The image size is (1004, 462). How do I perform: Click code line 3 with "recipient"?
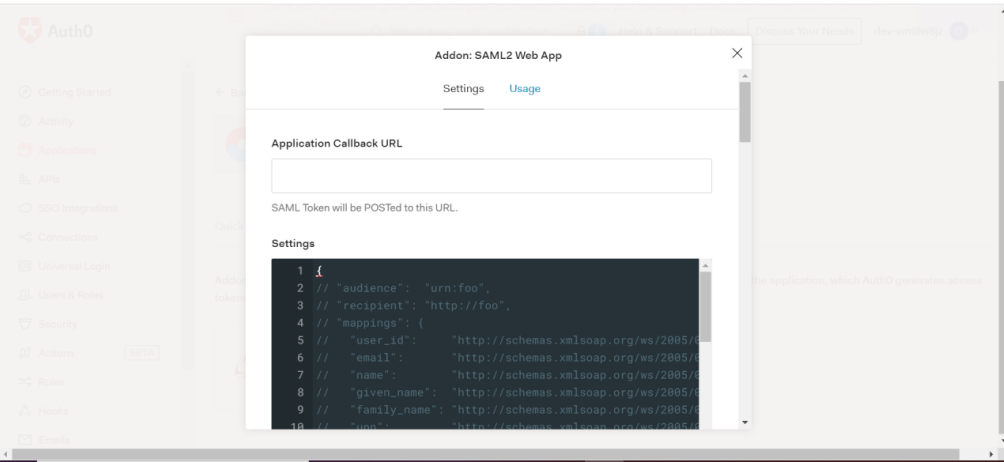[x=413, y=305]
